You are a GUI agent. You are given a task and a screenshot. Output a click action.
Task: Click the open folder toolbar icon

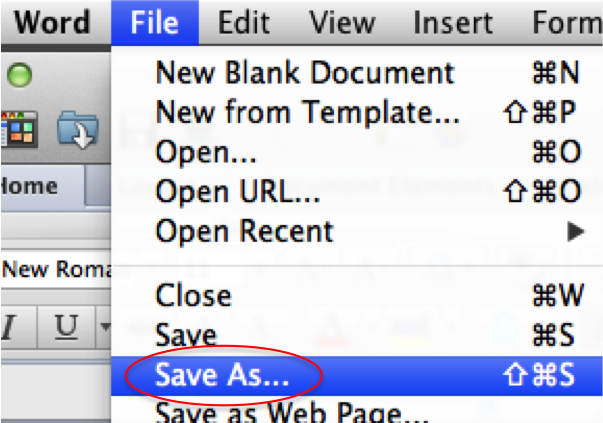point(78,130)
